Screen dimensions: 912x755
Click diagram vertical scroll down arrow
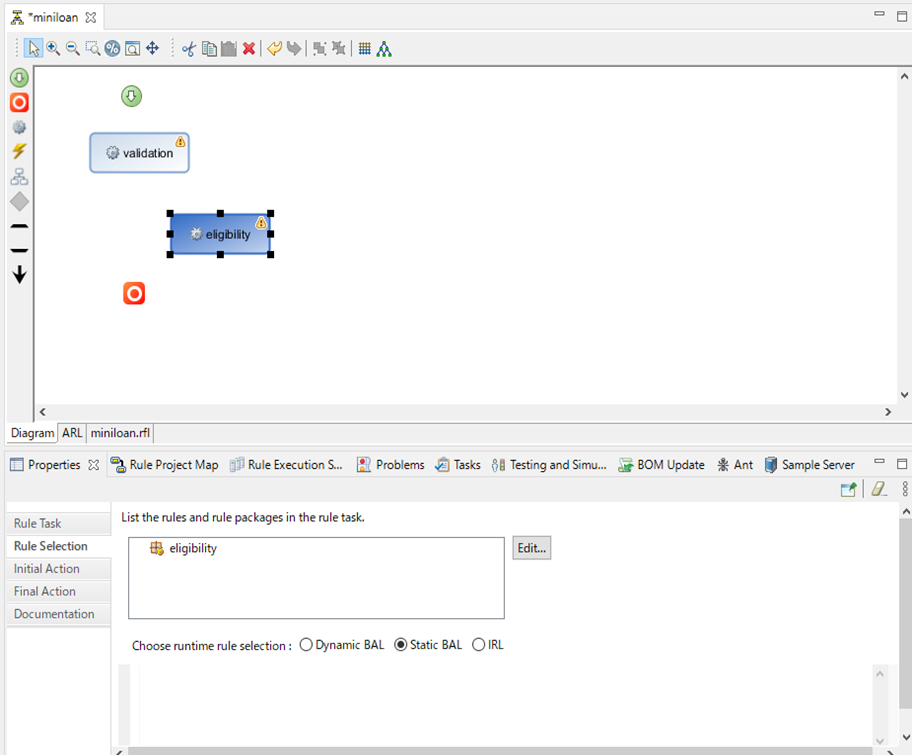coord(904,394)
